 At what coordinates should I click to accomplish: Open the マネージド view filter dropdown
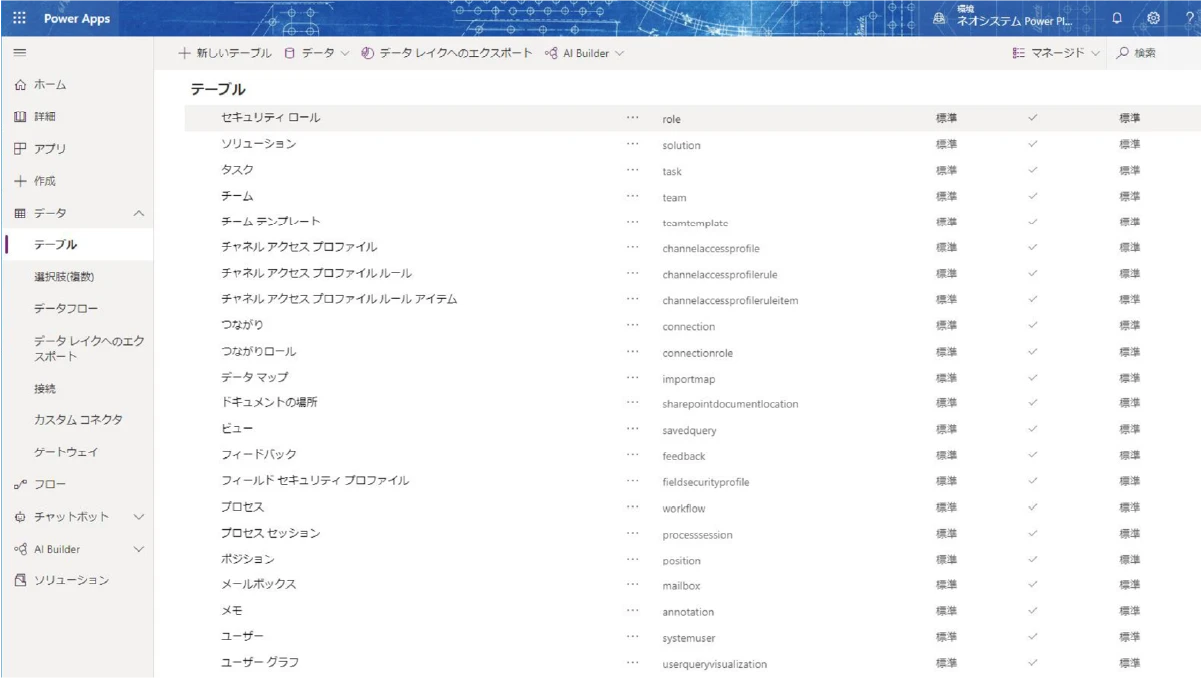(x=1056, y=53)
